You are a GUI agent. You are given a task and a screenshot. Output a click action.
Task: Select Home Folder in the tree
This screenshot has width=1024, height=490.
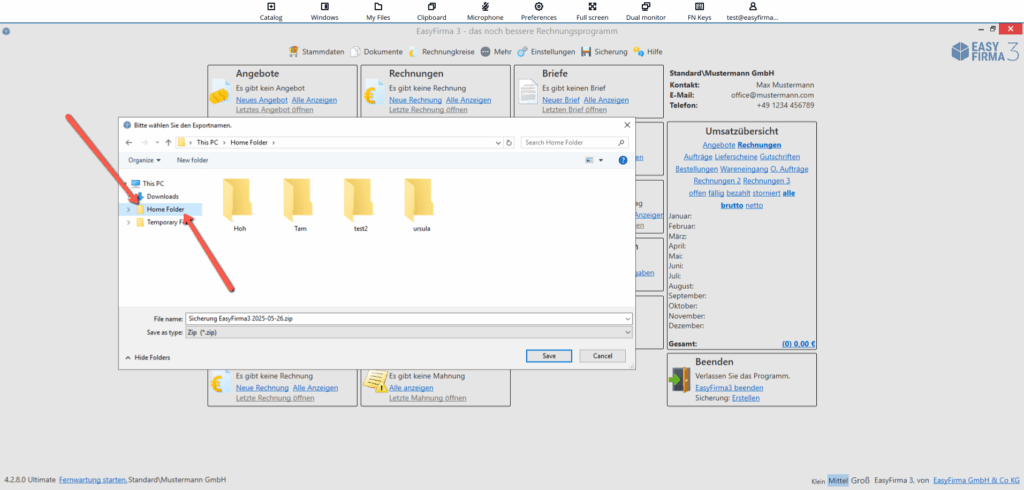[x=165, y=209]
